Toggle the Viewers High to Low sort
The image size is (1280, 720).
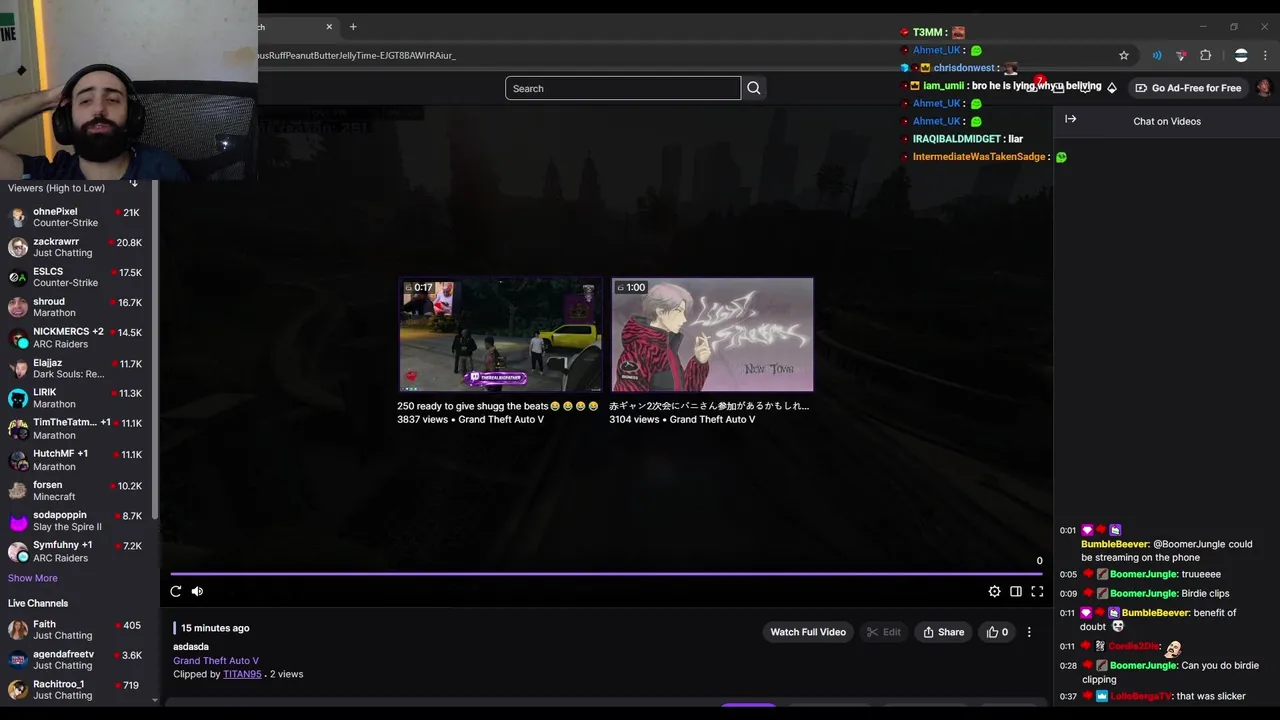coord(133,184)
